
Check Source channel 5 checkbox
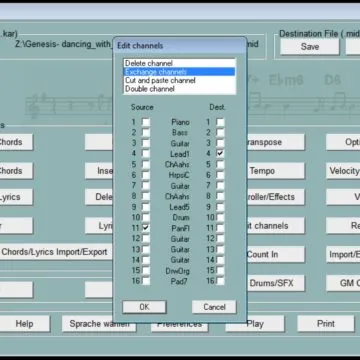pos(146,164)
